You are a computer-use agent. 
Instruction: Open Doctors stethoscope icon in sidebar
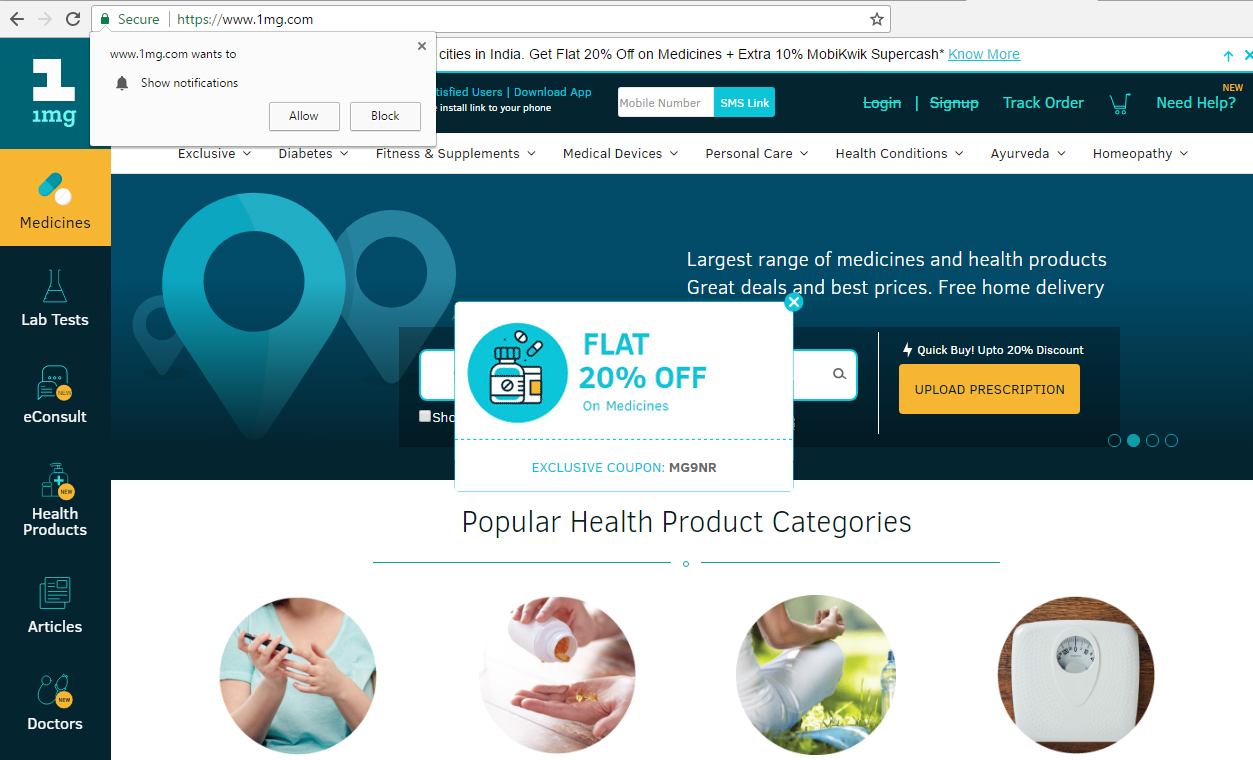[x=55, y=690]
